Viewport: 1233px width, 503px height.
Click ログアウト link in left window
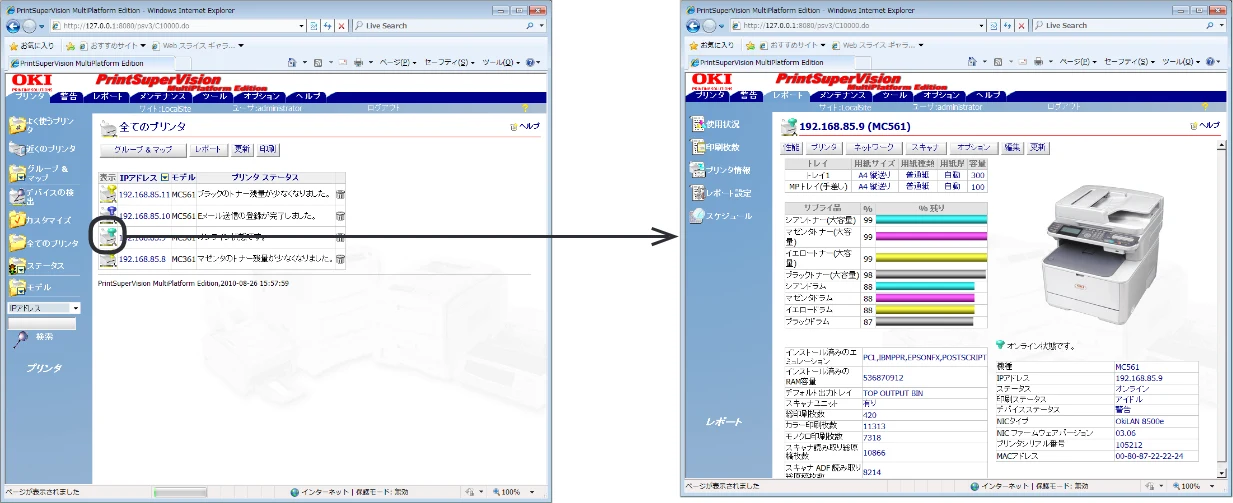click(385, 107)
